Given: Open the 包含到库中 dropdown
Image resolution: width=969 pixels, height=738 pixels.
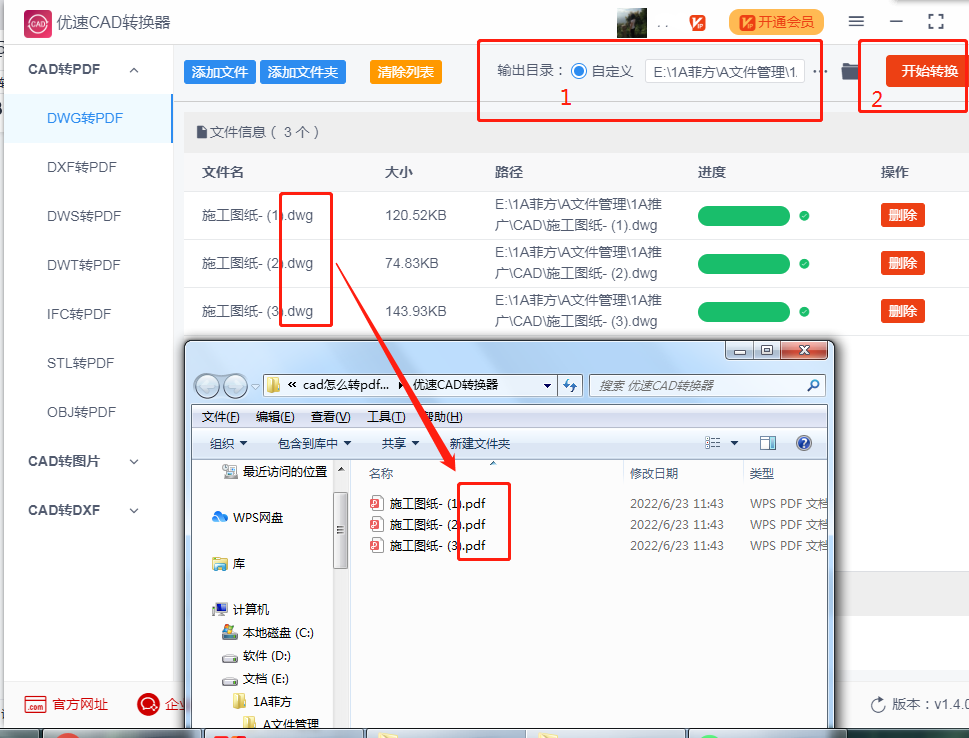Looking at the screenshot, I should (315, 443).
